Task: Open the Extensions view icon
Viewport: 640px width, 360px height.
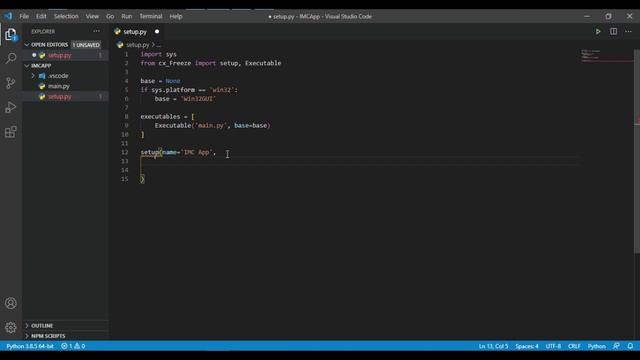Action: (11, 132)
